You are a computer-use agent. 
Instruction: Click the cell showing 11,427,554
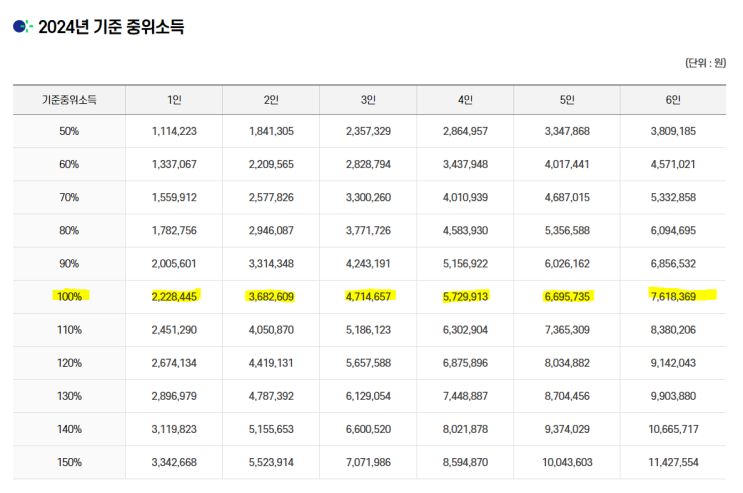coord(673,462)
